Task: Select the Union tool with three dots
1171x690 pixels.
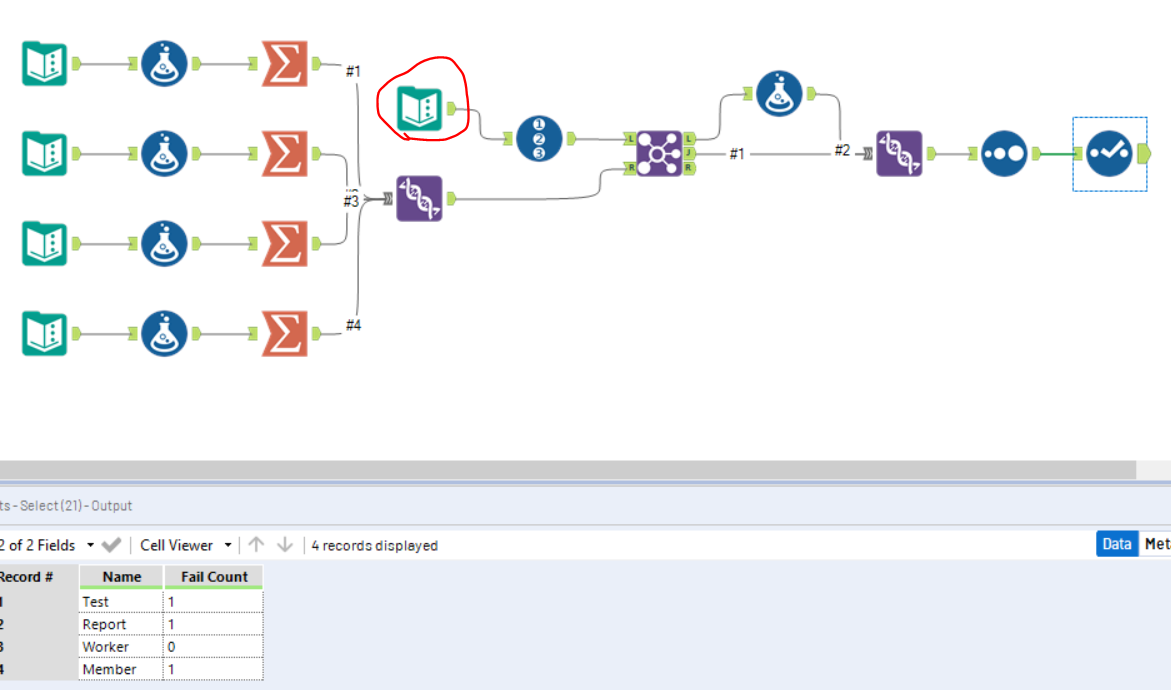Action: click(1003, 155)
